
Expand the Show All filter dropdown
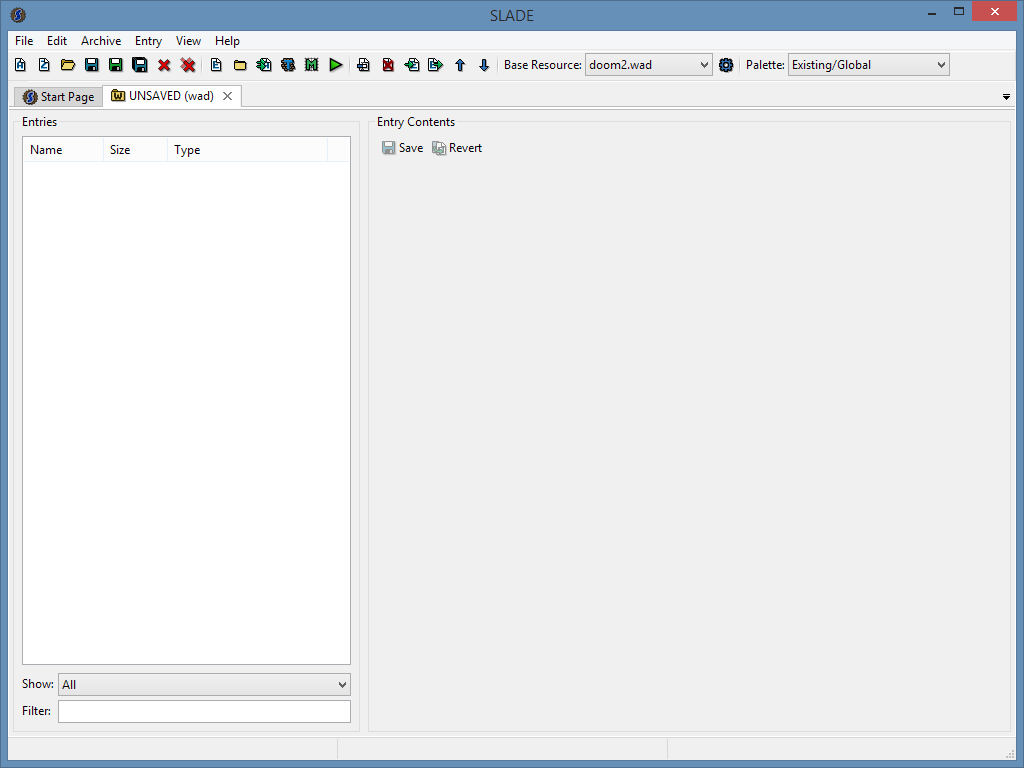204,684
